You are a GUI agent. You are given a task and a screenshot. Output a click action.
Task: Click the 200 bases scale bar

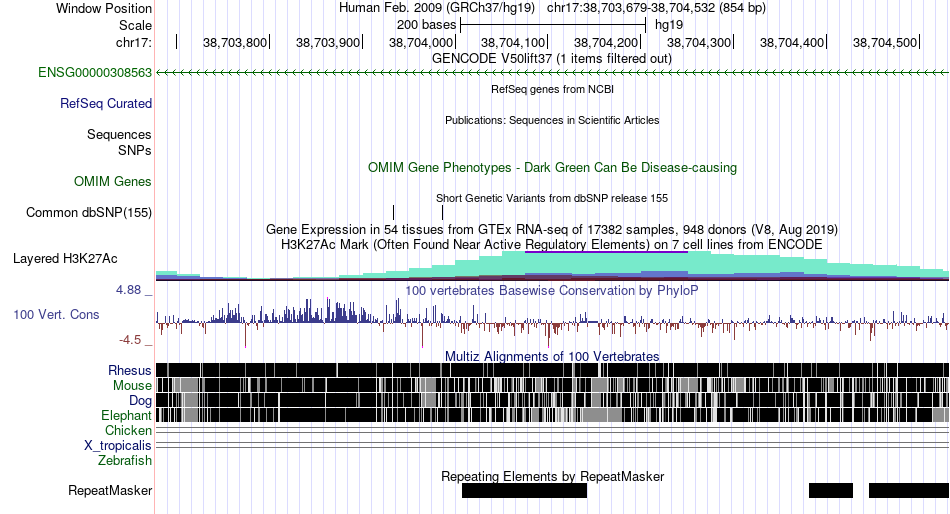[553, 25]
